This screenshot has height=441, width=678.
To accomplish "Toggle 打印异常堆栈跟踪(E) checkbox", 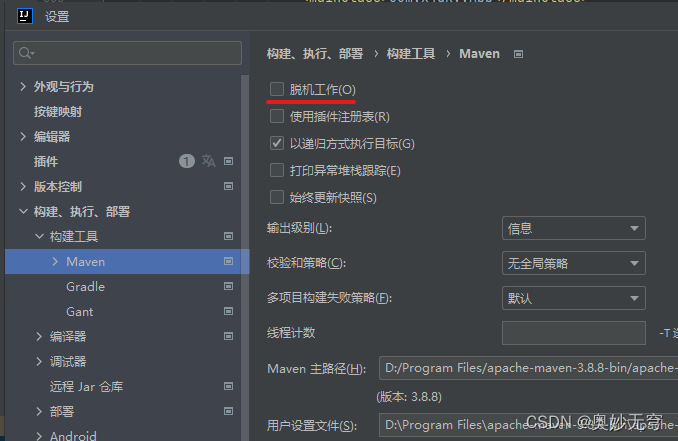I will [x=277, y=170].
